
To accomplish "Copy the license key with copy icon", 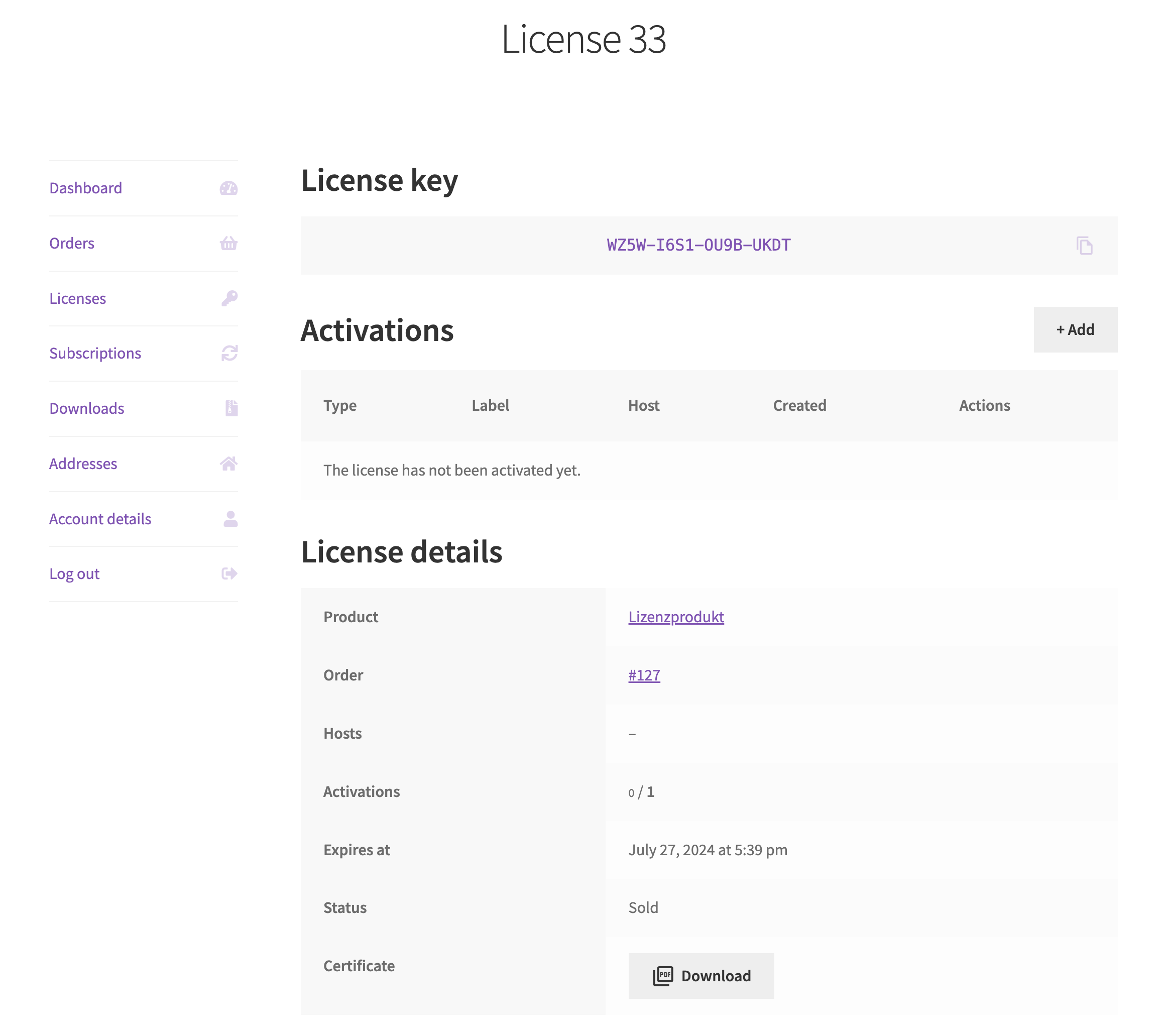I will click(1084, 246).
